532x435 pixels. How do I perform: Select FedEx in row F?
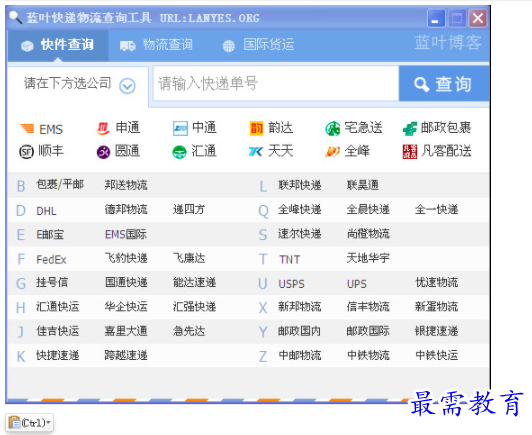coord(51,260)
